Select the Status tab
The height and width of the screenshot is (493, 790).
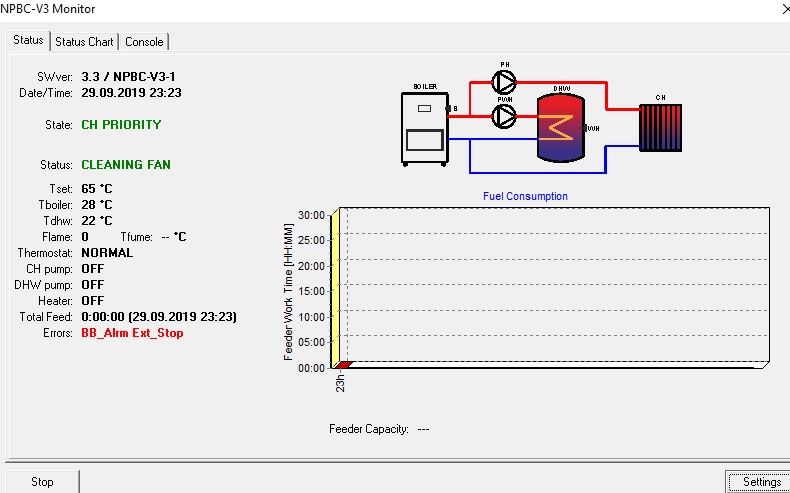click(x=28, y=41)
